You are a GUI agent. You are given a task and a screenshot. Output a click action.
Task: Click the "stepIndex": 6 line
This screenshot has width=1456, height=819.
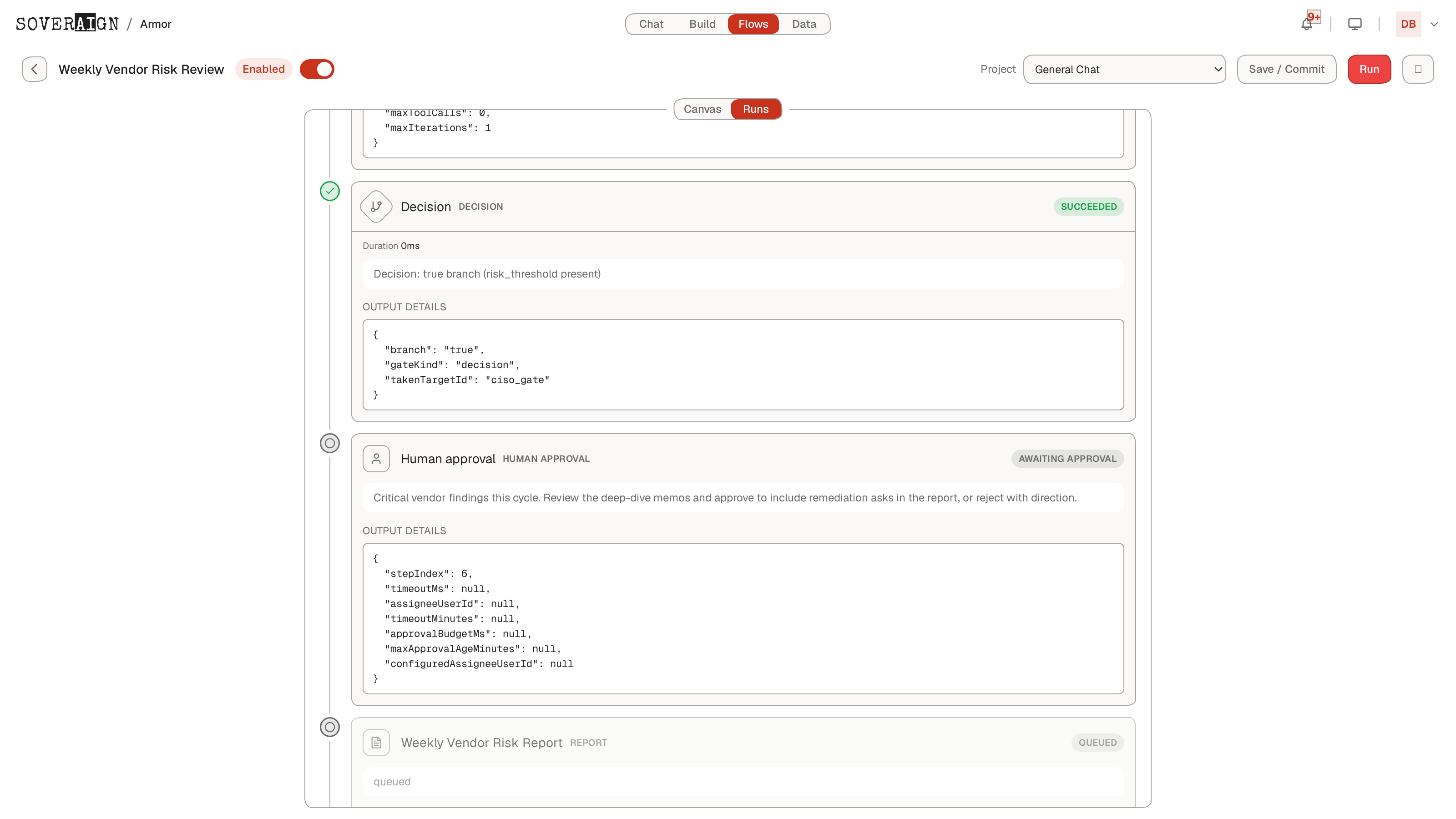429,574
